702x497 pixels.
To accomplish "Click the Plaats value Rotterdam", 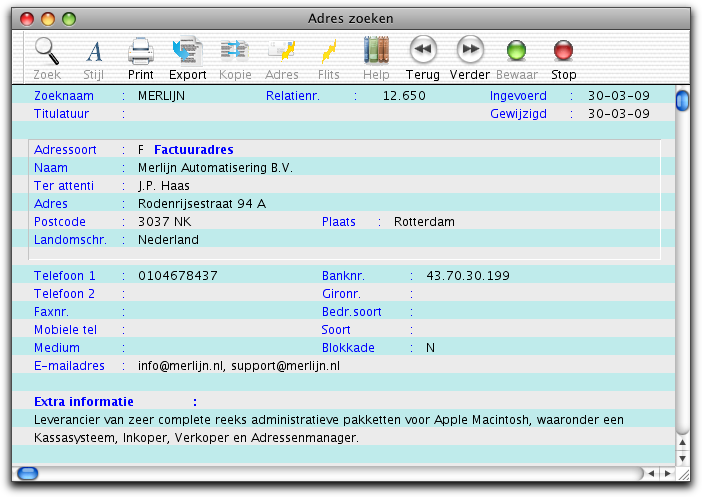I will [x=424, y=222].
